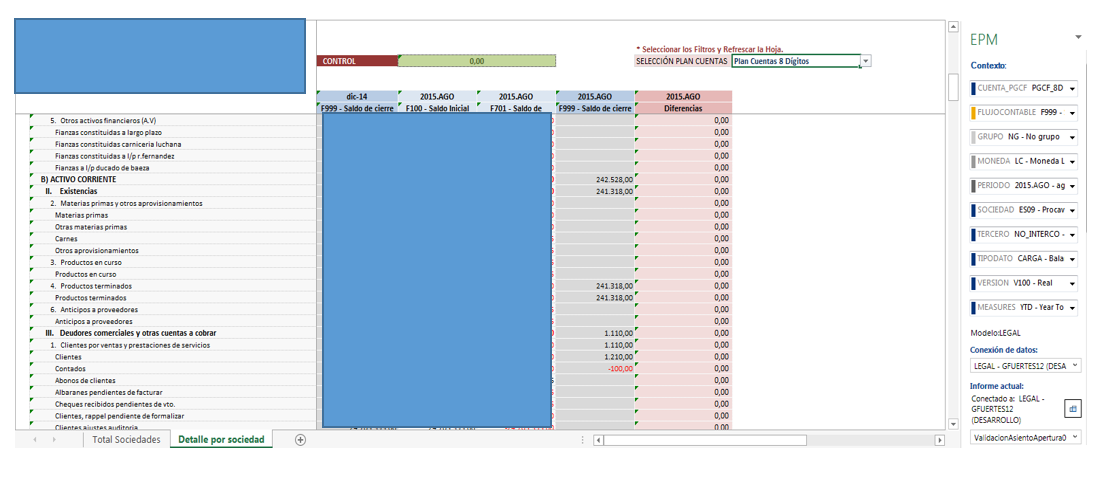This screenshot has width=1115, height=495.
Task: Select the dic-14 column header
Action: pos(357,96)
